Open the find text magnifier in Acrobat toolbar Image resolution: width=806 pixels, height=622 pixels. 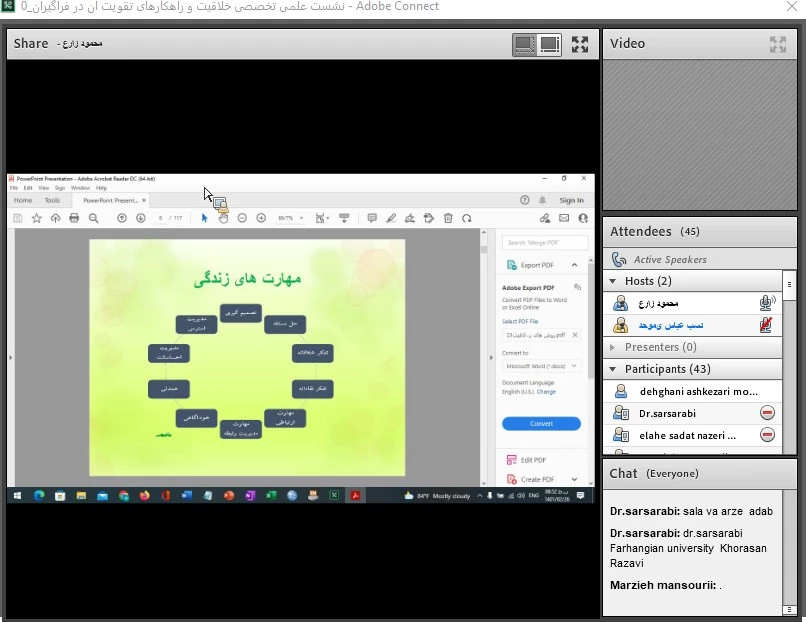[94, 218]
